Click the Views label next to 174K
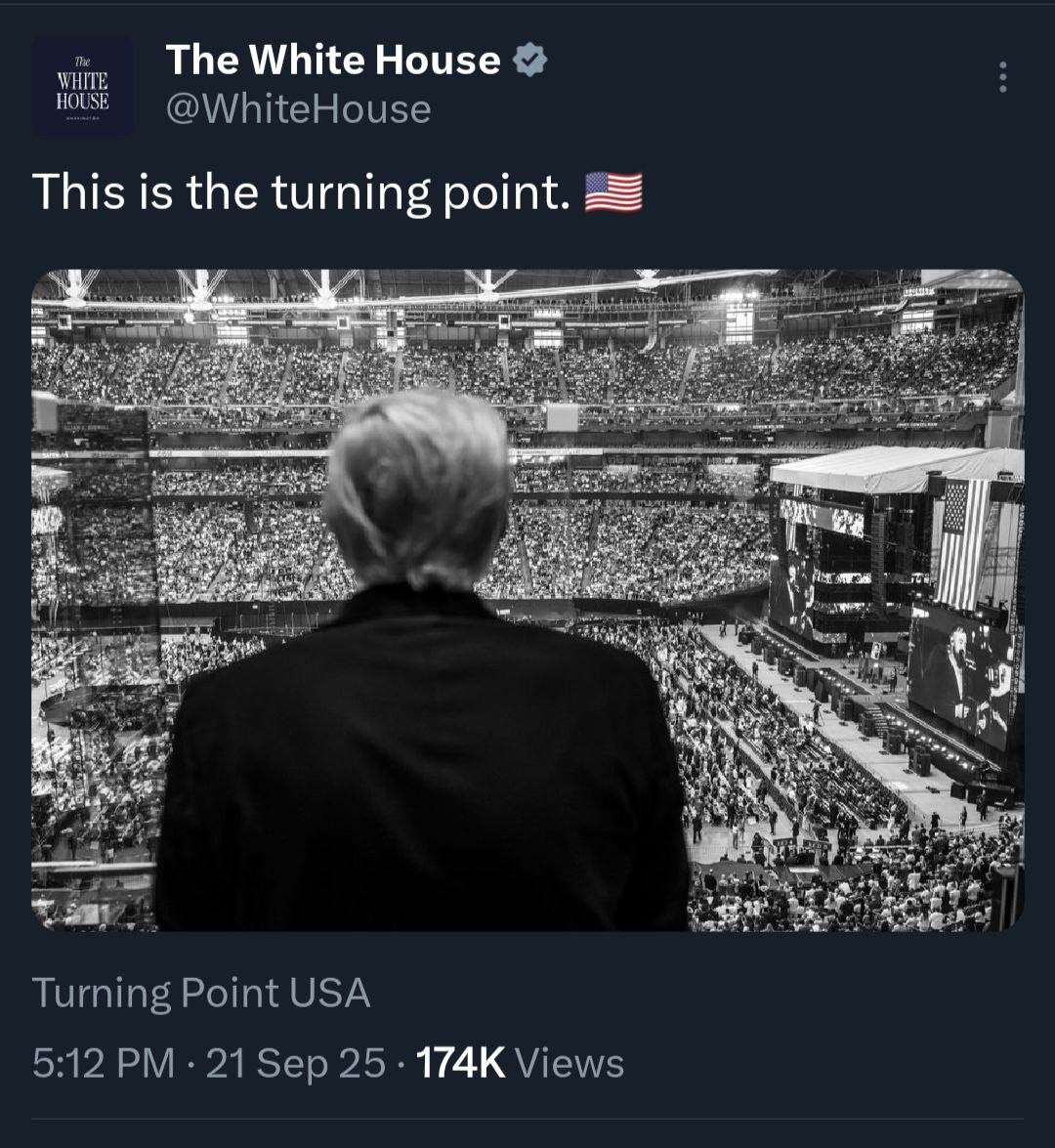 569,1063
